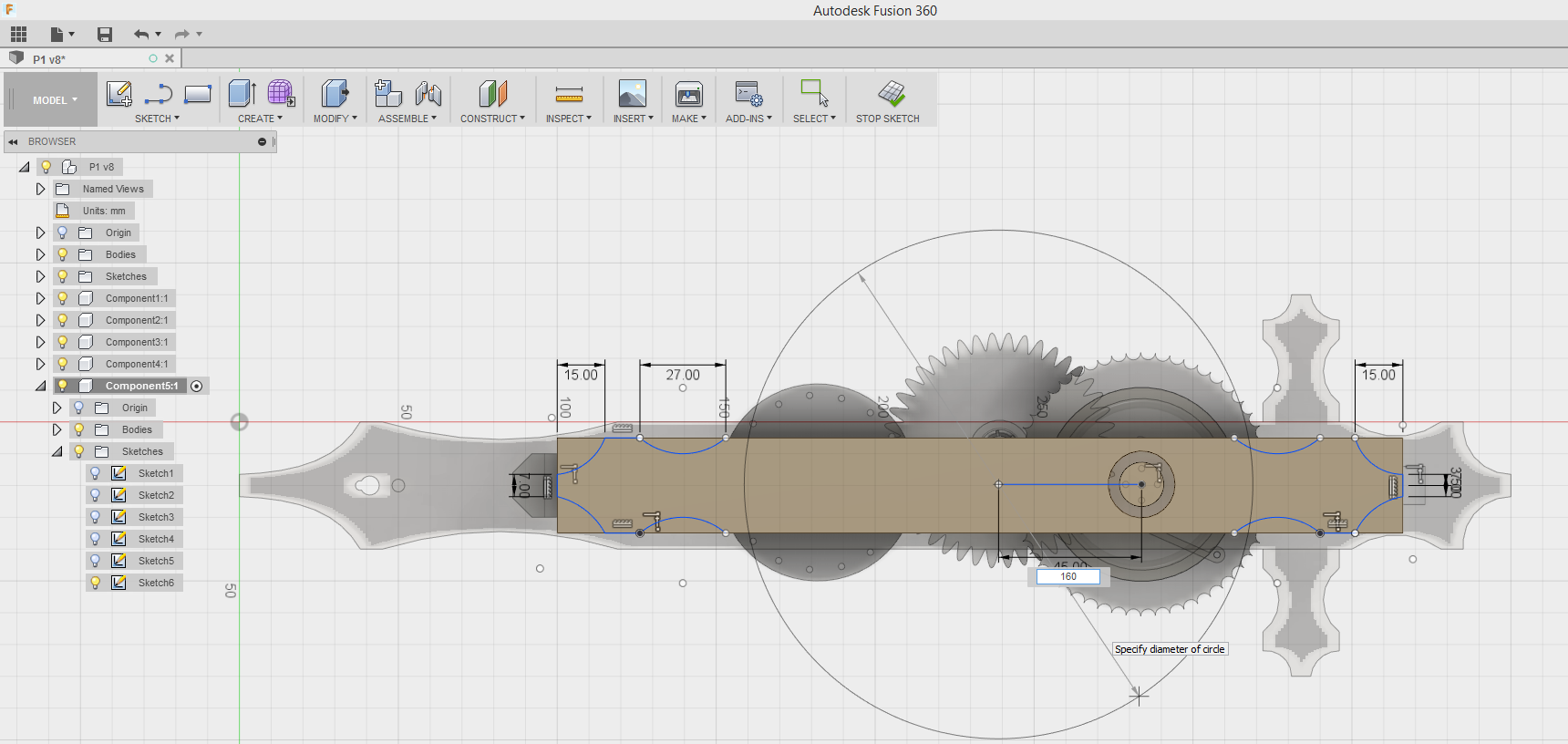The width and height of the screenshot is (1568, 744).
Task: Click the Component5:1 activate radio button
Action: click(196, 386)
